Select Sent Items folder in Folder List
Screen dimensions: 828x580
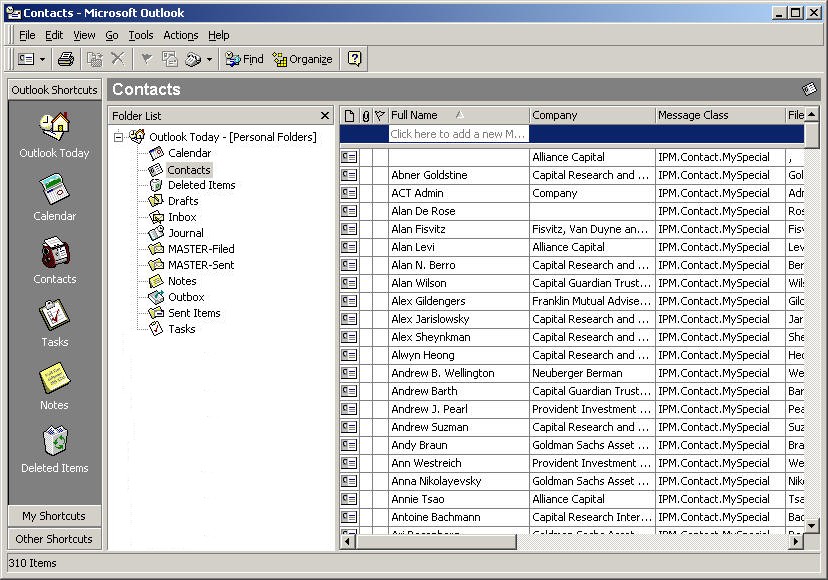[x=194, y=313]
